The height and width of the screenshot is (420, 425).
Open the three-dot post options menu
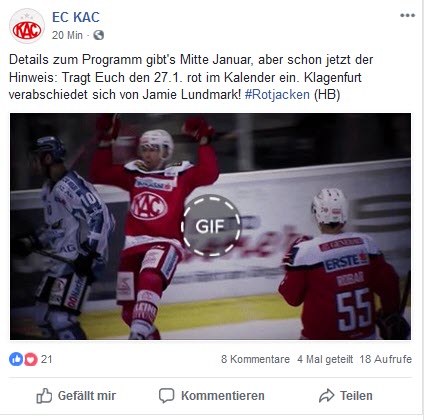coord(407,15)
